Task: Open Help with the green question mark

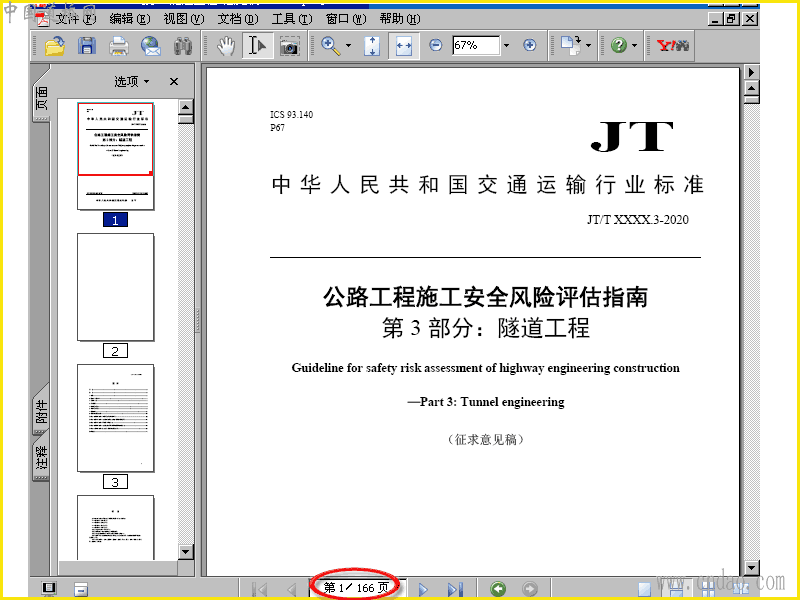Action: (618, 45)
